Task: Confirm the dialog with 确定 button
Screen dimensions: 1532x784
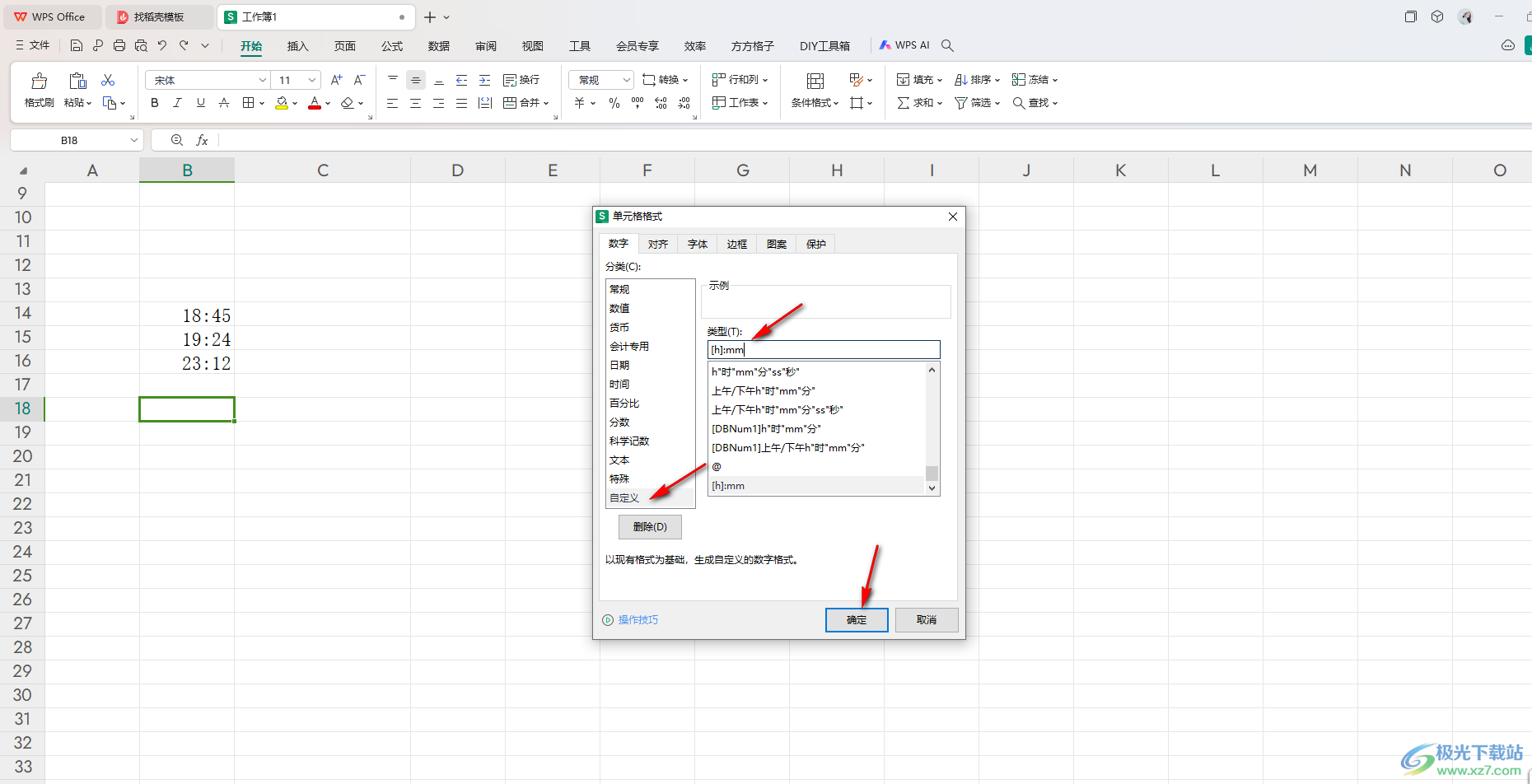Action: [857, 619]
